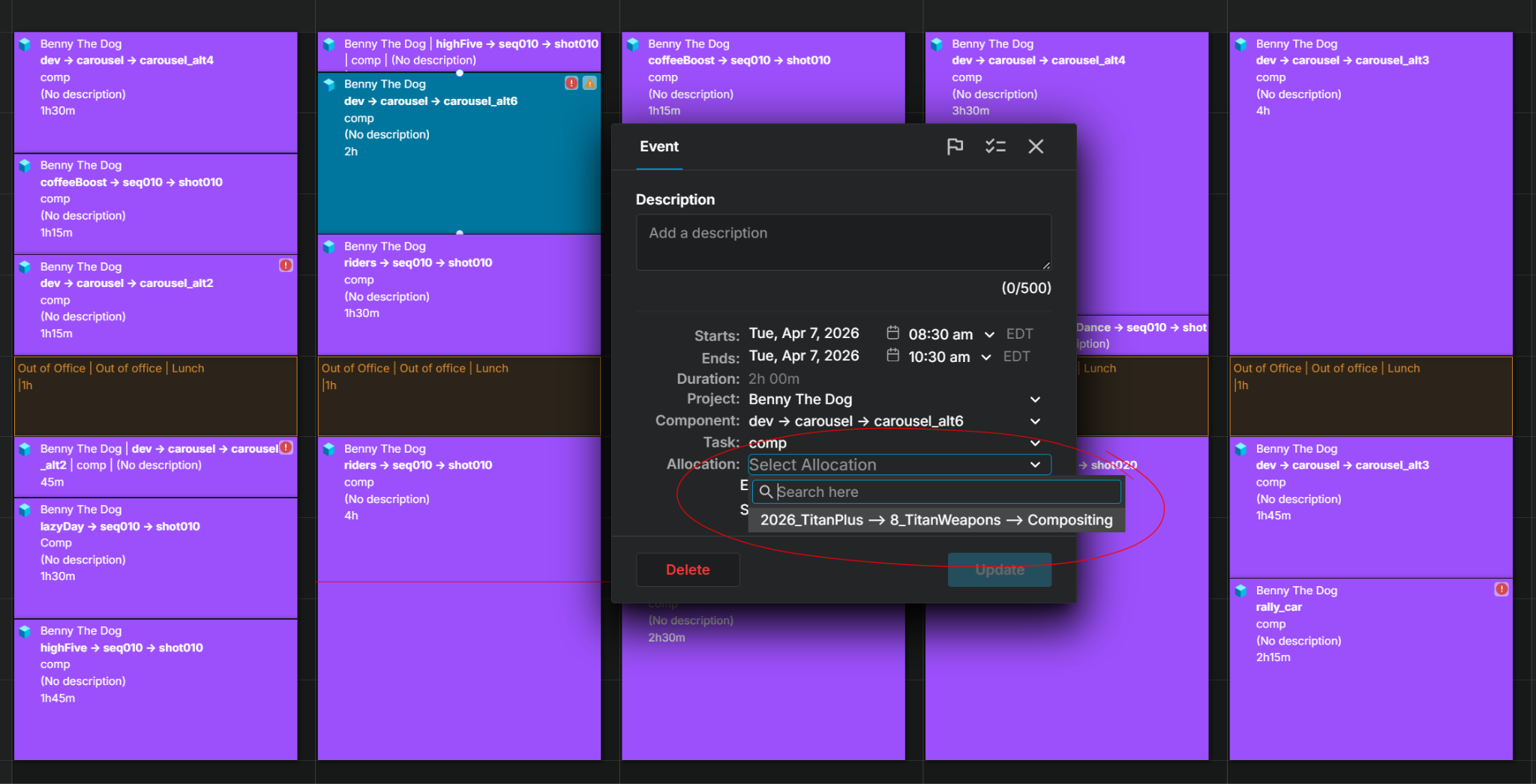This screenshot has width=1536, height=784.
Task: Click the allocation Search here field
Action: tap(937, 492)
